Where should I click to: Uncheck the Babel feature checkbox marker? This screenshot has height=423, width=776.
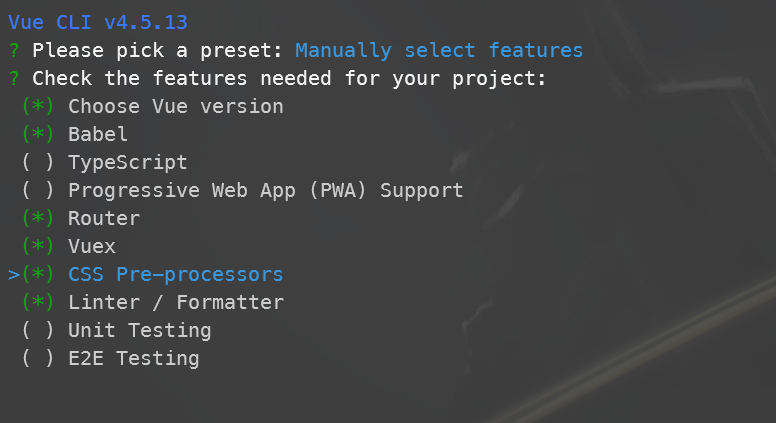click(x=38, y=134)
